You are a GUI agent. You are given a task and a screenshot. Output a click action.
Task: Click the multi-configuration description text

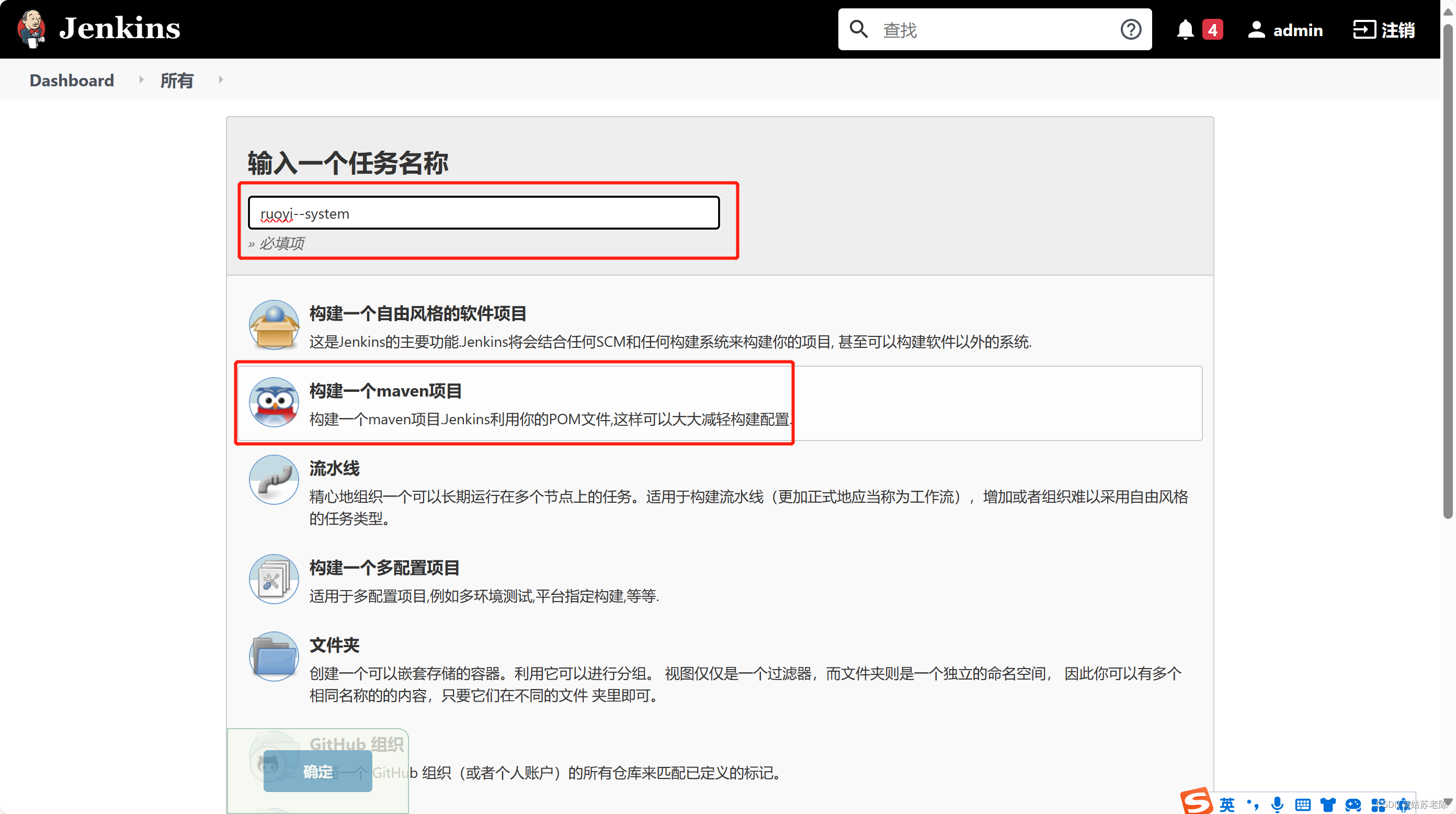tap(484, 596)
